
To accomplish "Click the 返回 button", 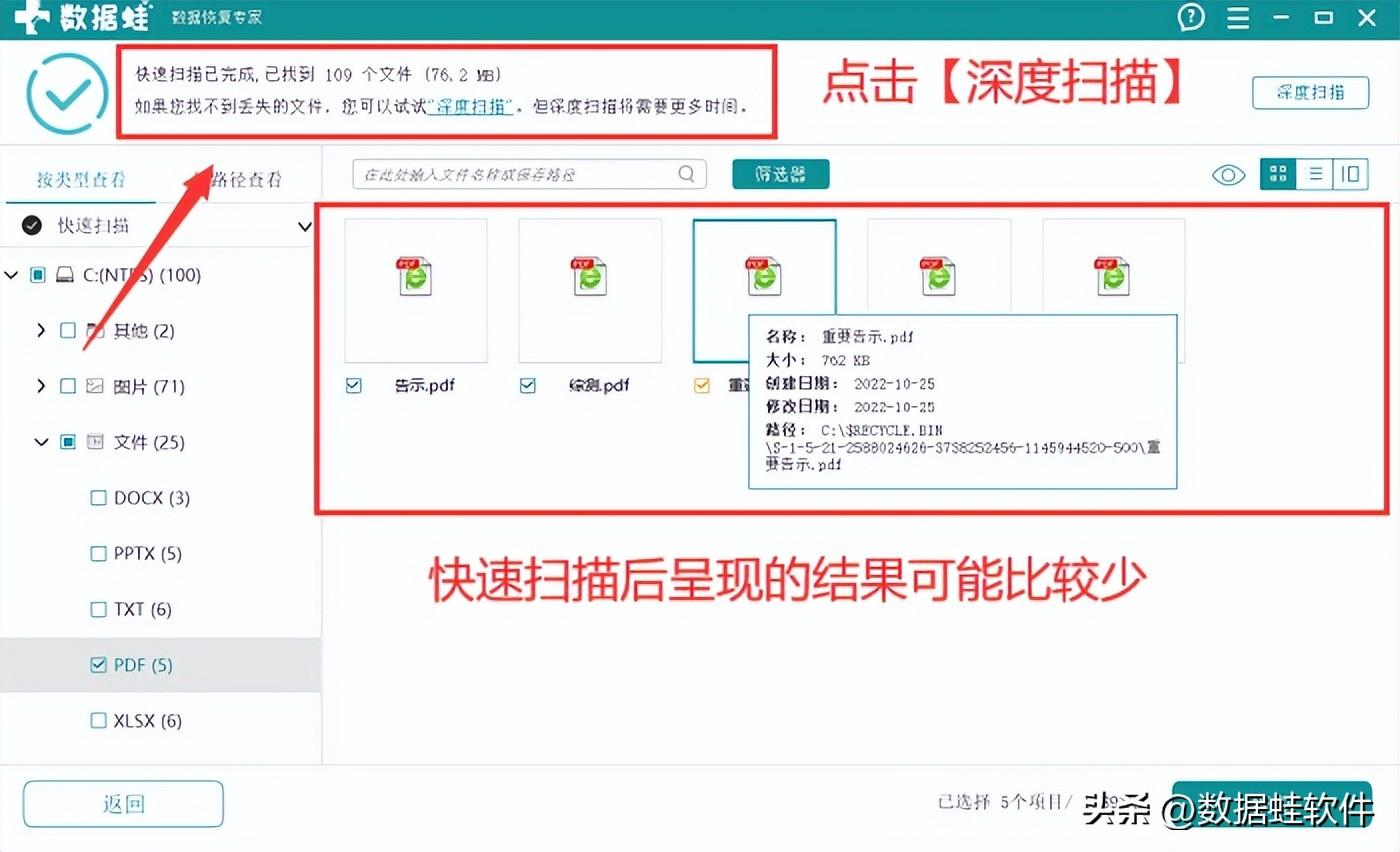I will point(122,803).
